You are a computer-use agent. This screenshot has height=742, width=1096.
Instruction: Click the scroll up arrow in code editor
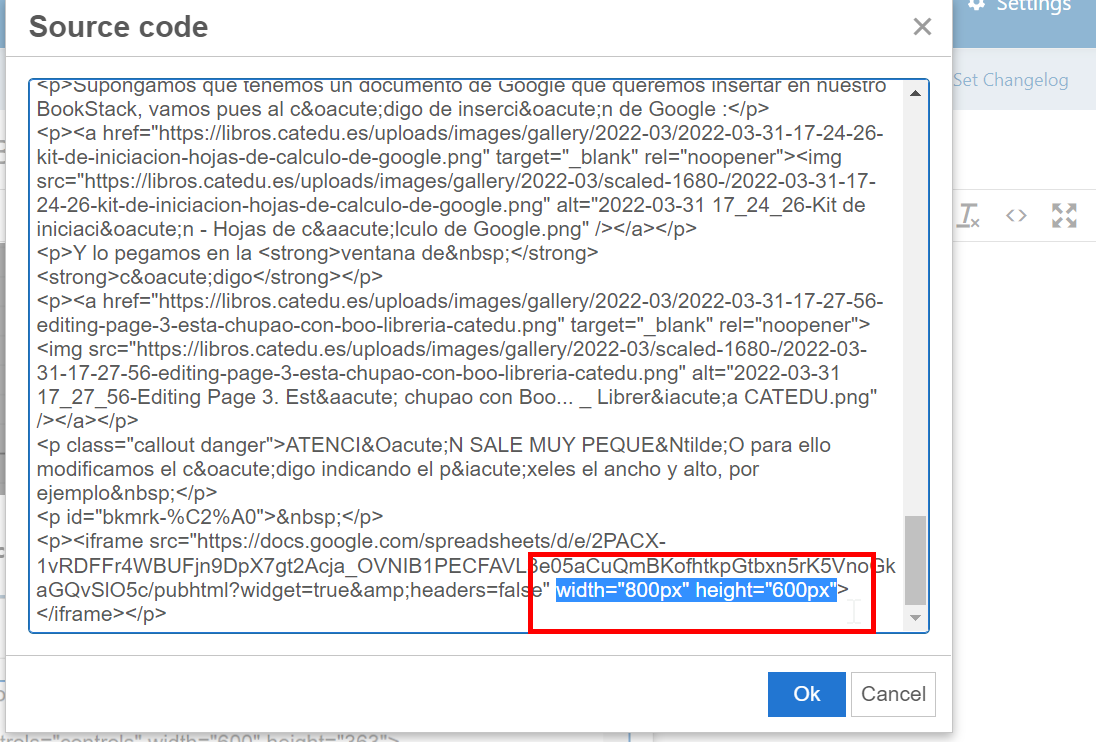point(915,93)
